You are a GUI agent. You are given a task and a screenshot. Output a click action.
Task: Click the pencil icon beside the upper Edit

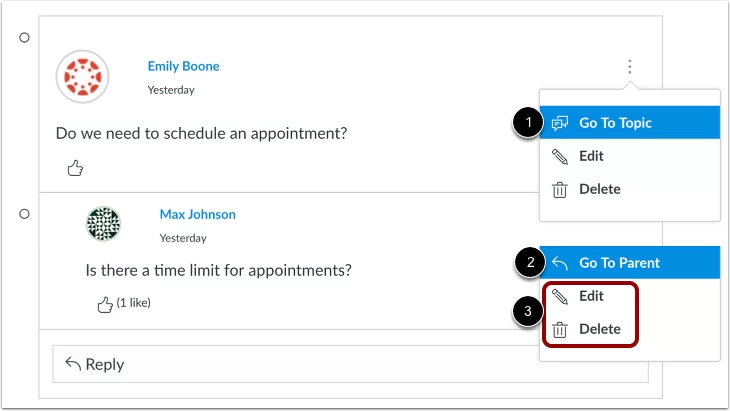[x=560, y=156]
